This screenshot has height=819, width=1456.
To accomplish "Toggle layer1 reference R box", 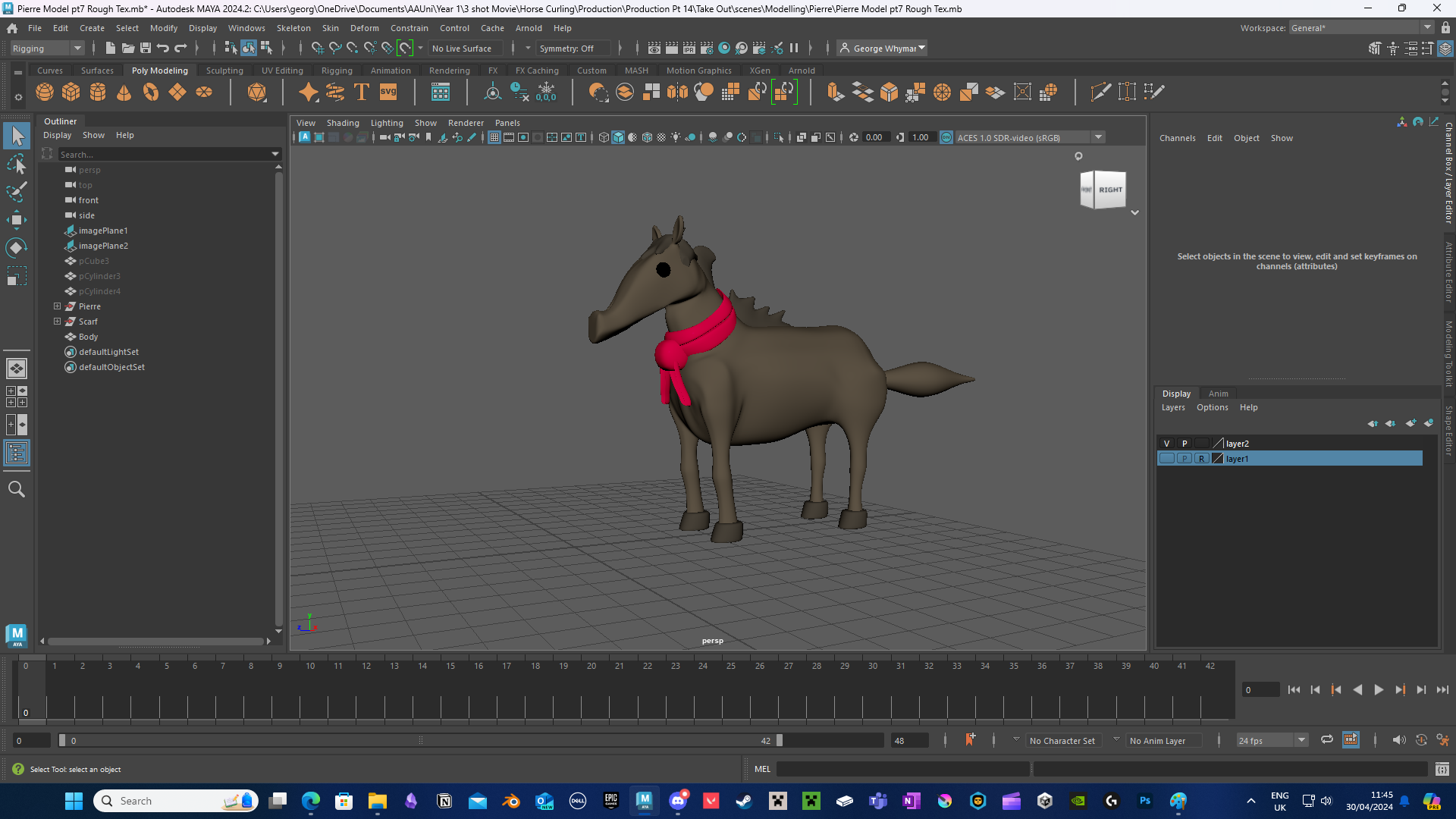I will pos(1202,459).
